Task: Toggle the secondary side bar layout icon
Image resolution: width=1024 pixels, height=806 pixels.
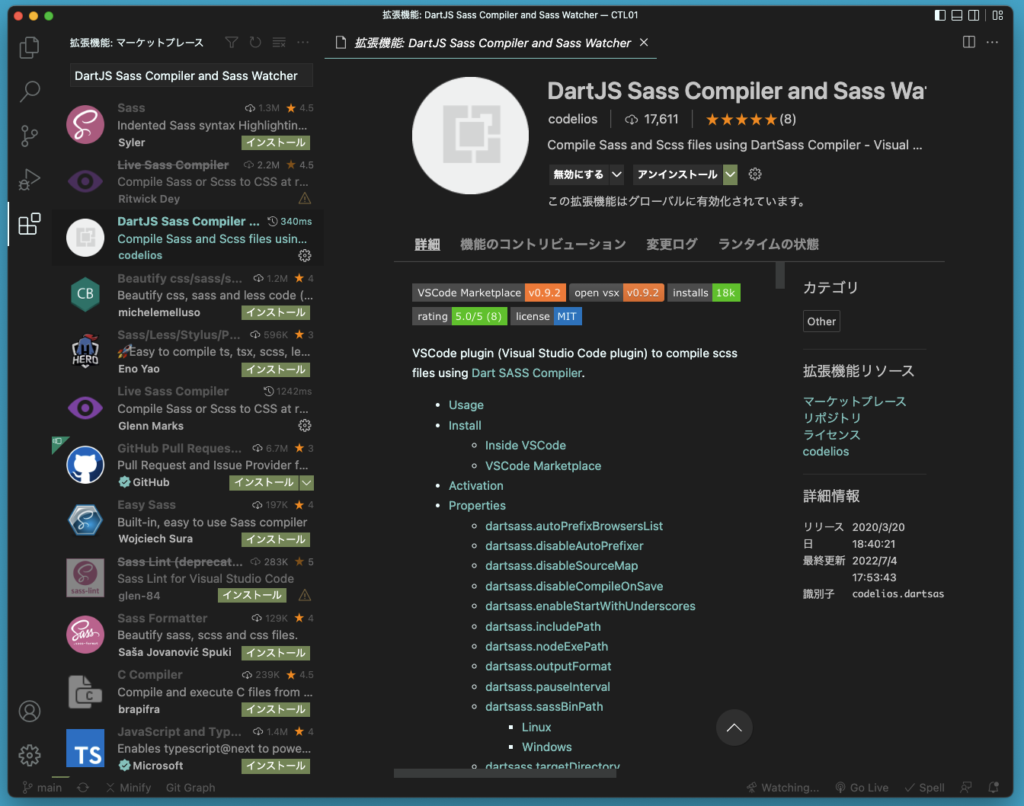Action: (974, 15)
